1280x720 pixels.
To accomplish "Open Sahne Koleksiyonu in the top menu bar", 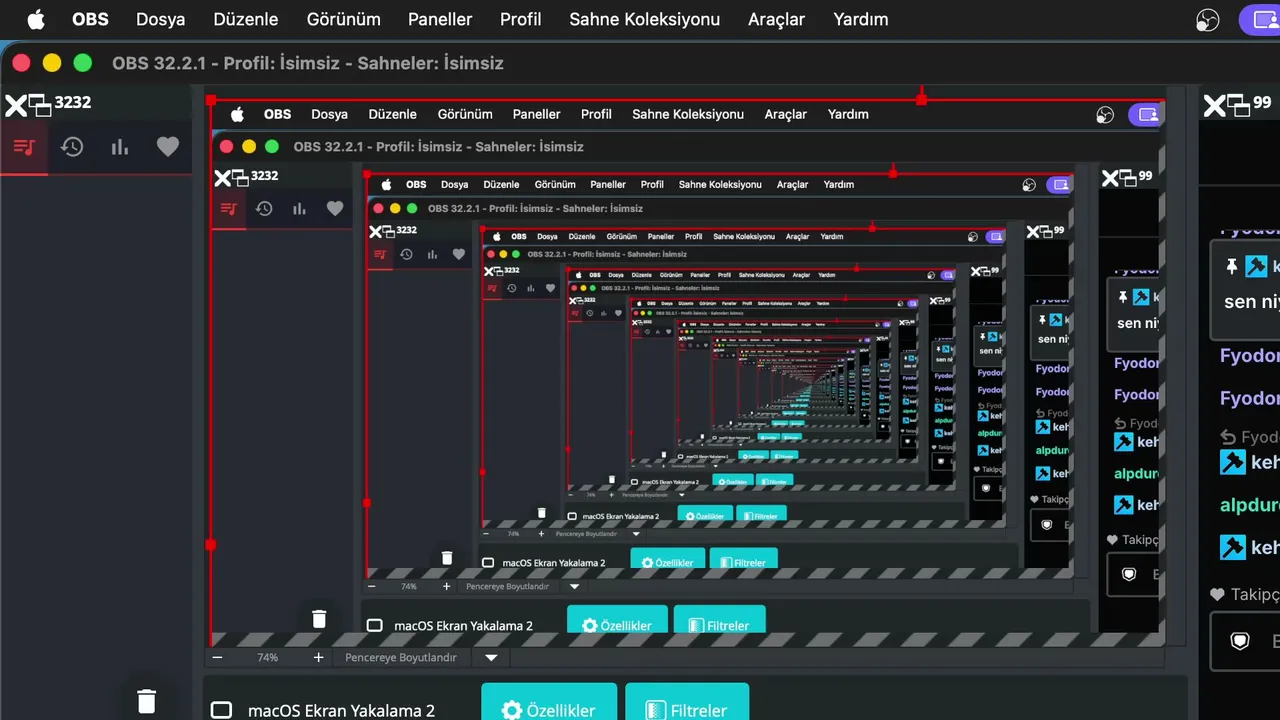I will pos(645,19).
